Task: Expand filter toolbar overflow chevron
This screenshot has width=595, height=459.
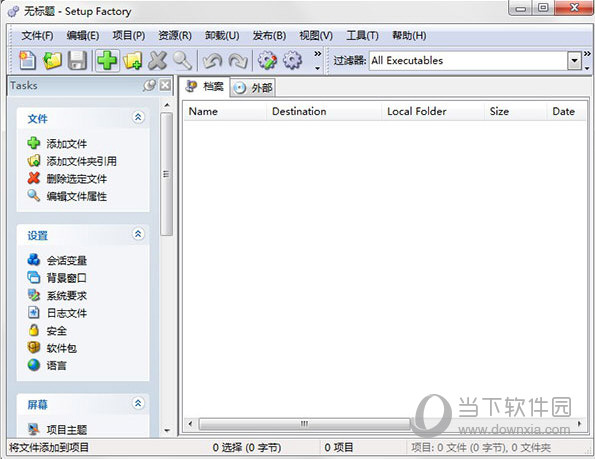Action: pyautogui.click(x=587, y=61)
